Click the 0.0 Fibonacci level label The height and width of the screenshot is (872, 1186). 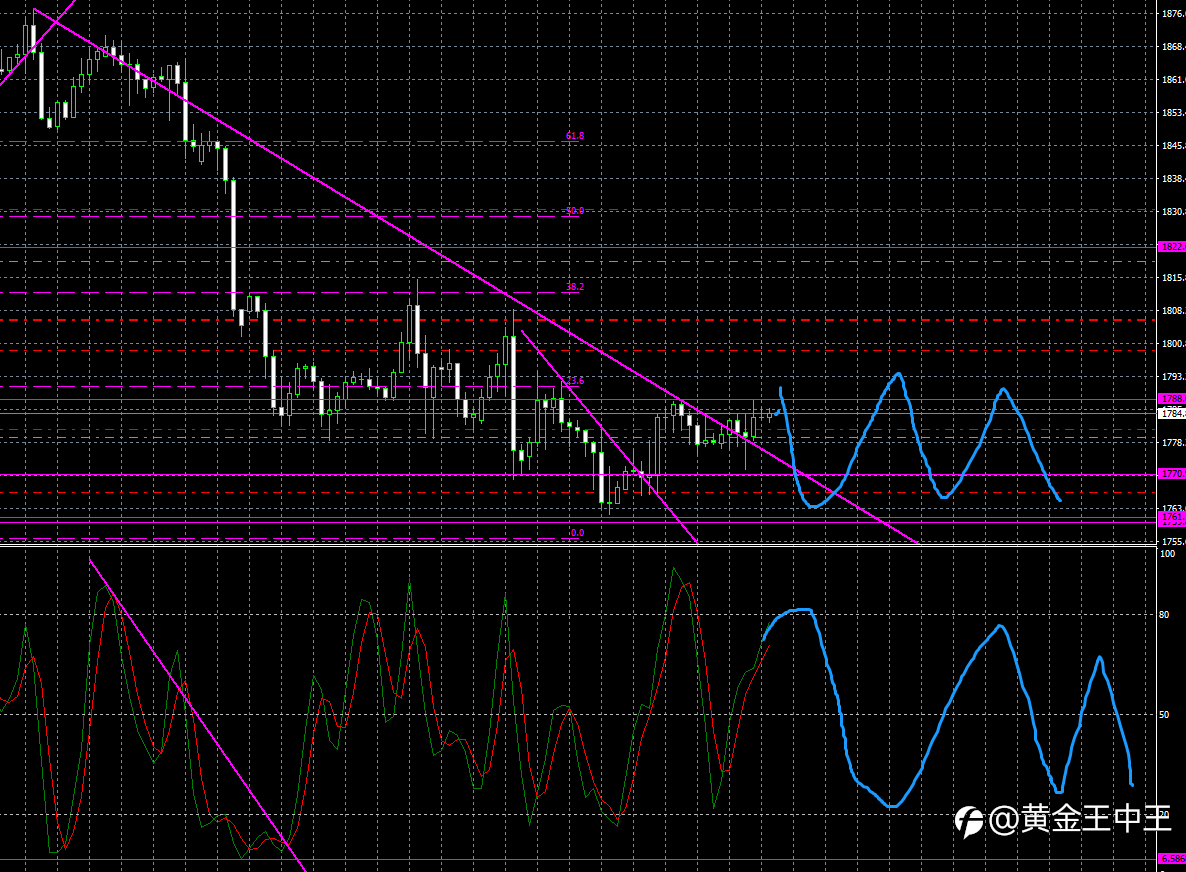coord(576,532)
